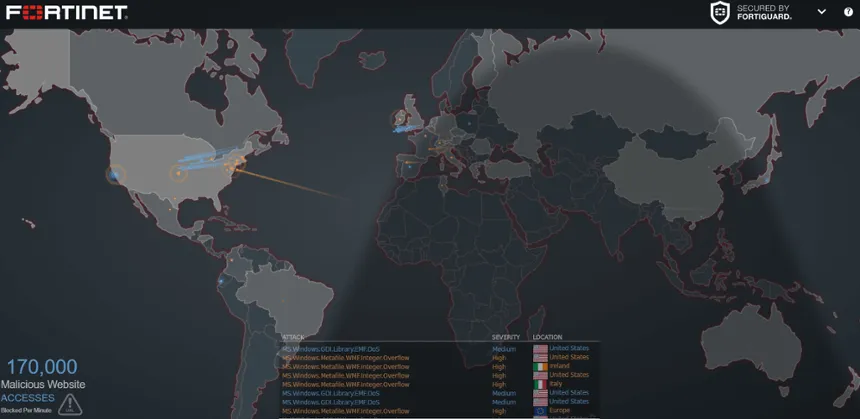Click the LOCATION column header
This screenshot has width=860, height=419.
click(x=547, y=337)
